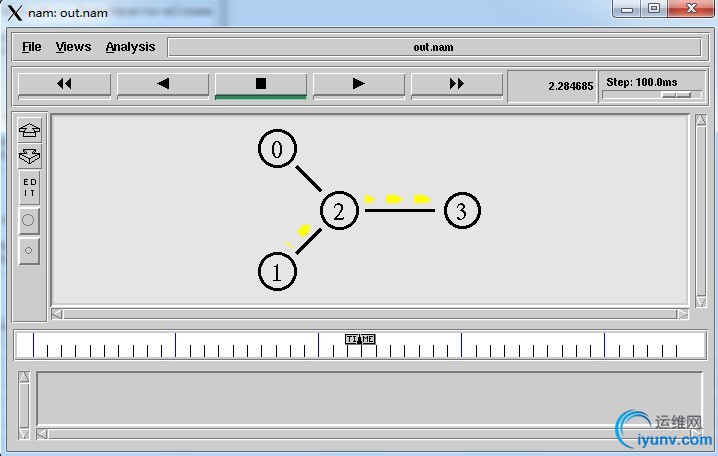Click the link between nodes 2 and 3

pos(400,211)
